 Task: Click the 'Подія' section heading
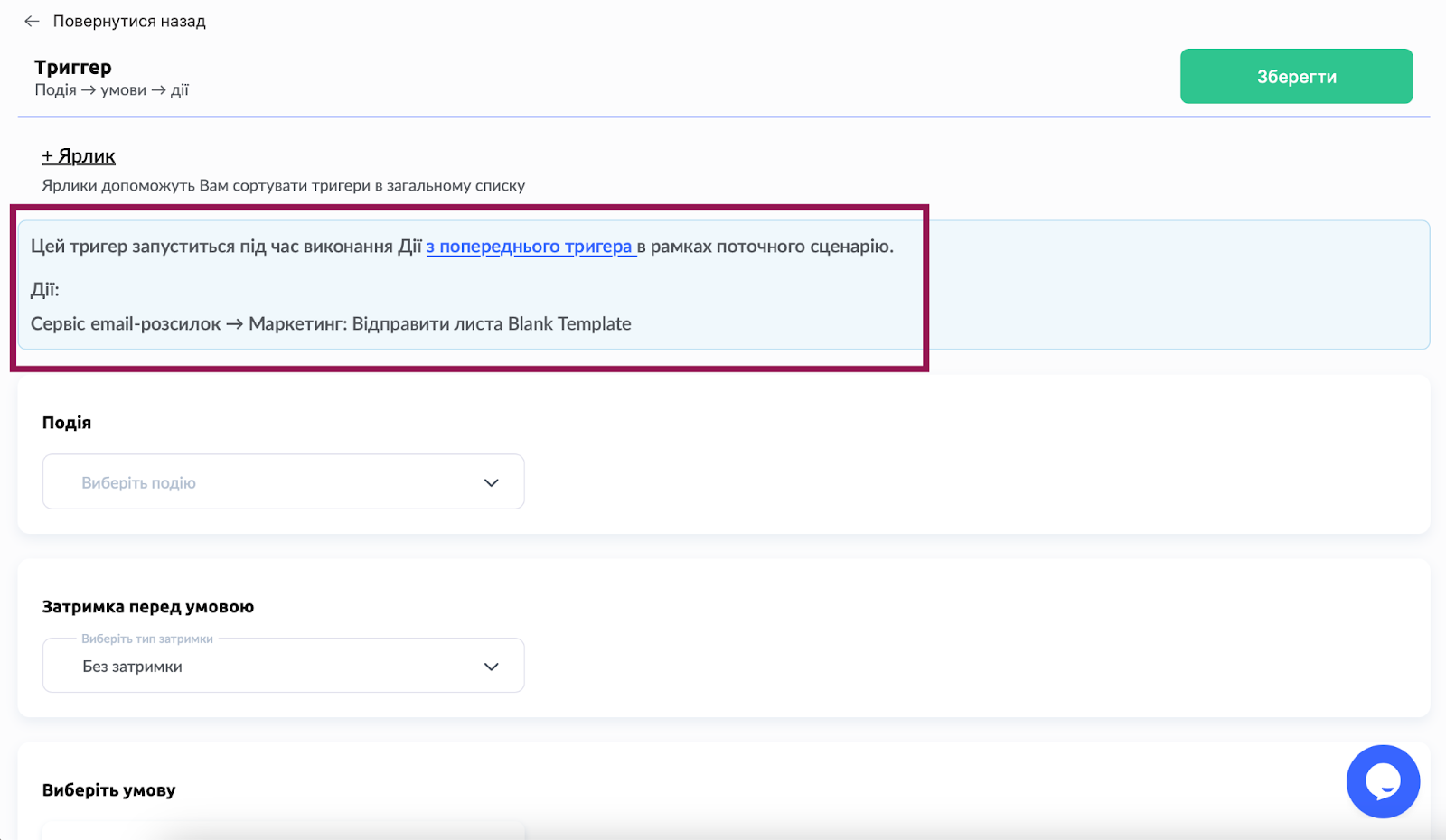pos(67,423)
